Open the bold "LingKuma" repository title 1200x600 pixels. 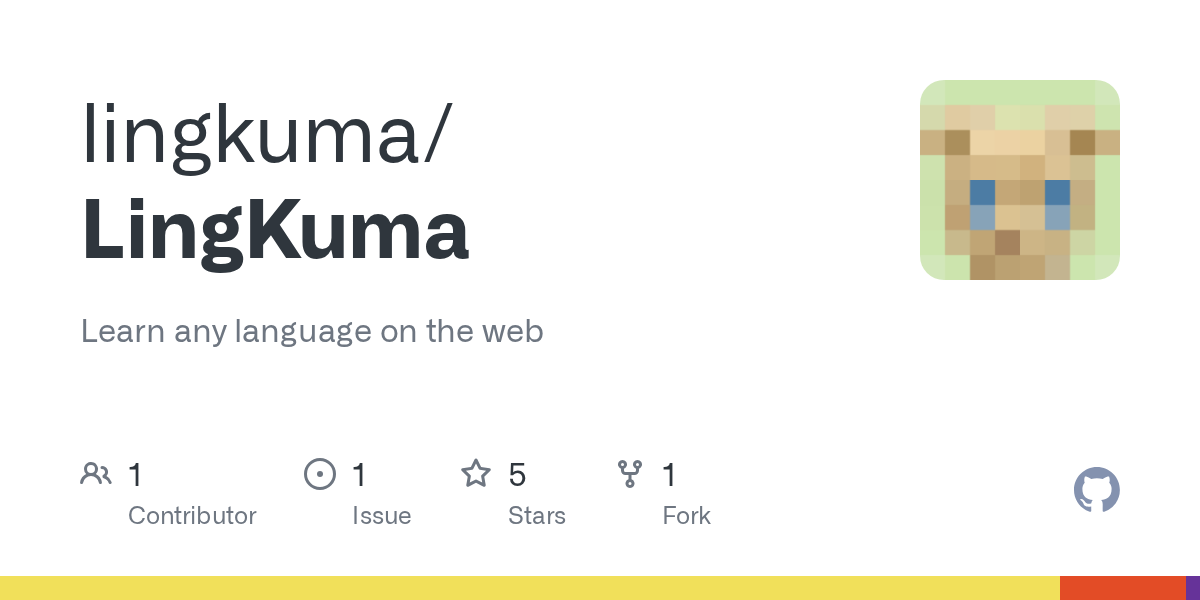[275, 230]
